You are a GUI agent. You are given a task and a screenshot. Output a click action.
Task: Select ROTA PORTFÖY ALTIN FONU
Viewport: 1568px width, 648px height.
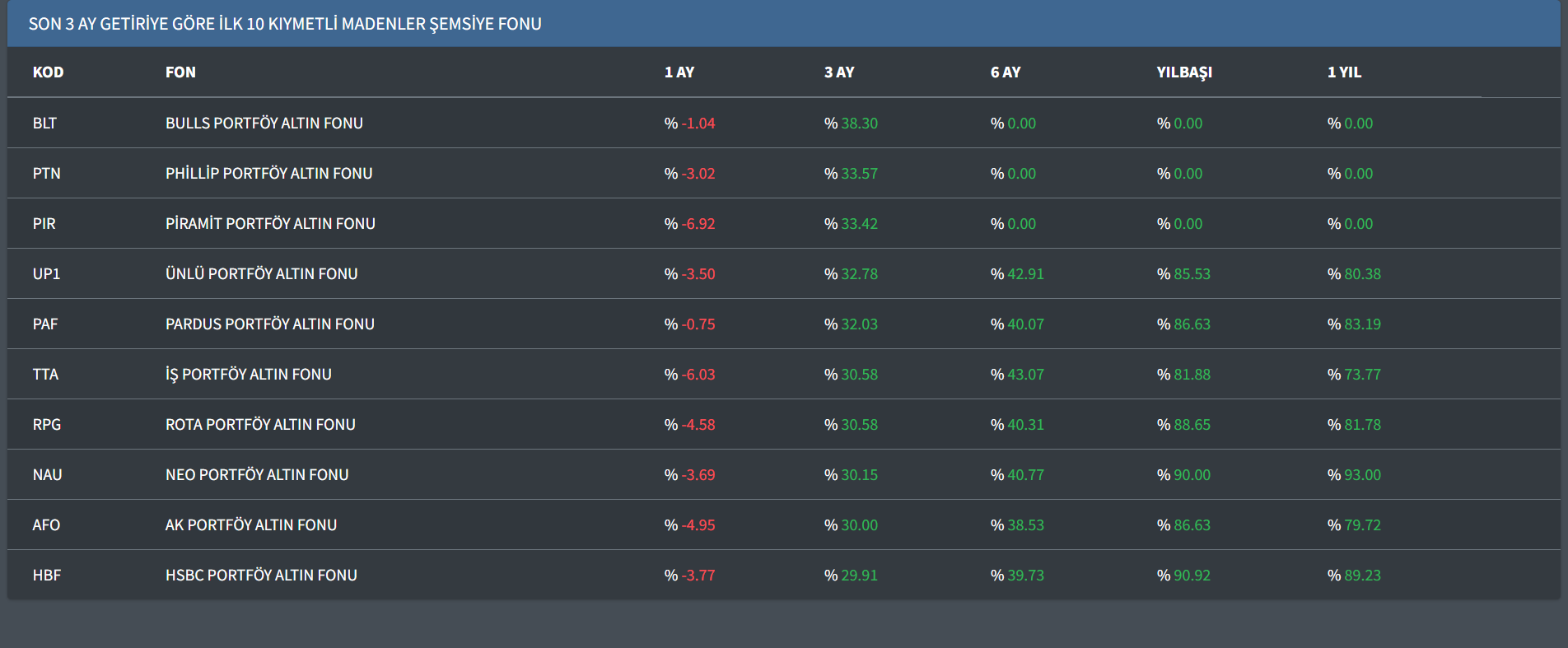260,425
